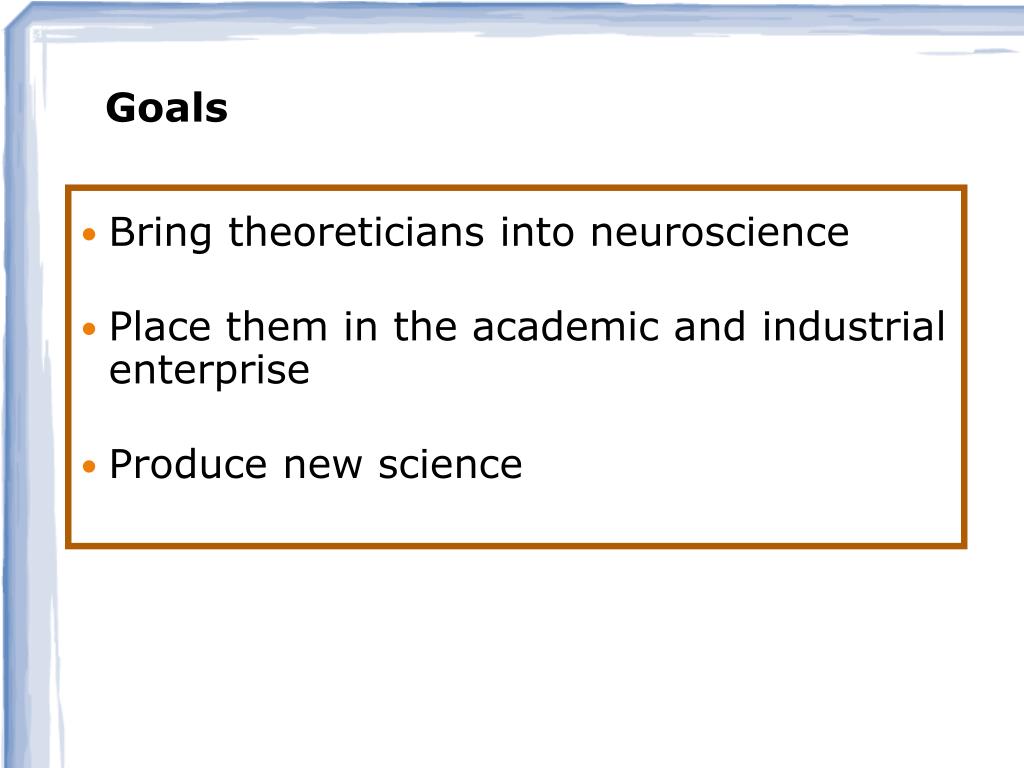Select the orange bullet before "Place them"
This screenshot has width=1024, height=768.
click(x=89, y=328)
